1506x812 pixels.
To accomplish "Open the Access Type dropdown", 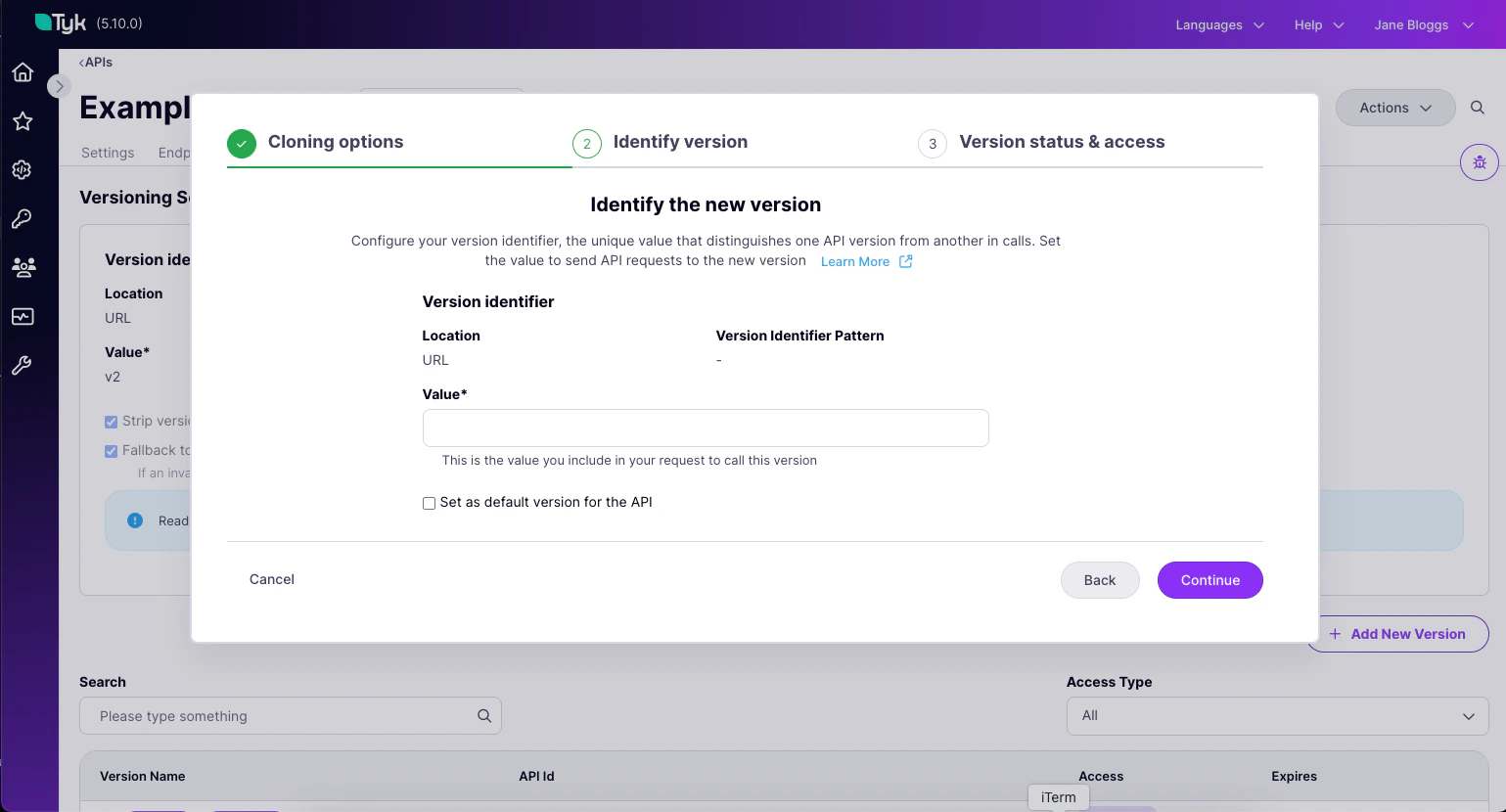I will (1277, 715).
